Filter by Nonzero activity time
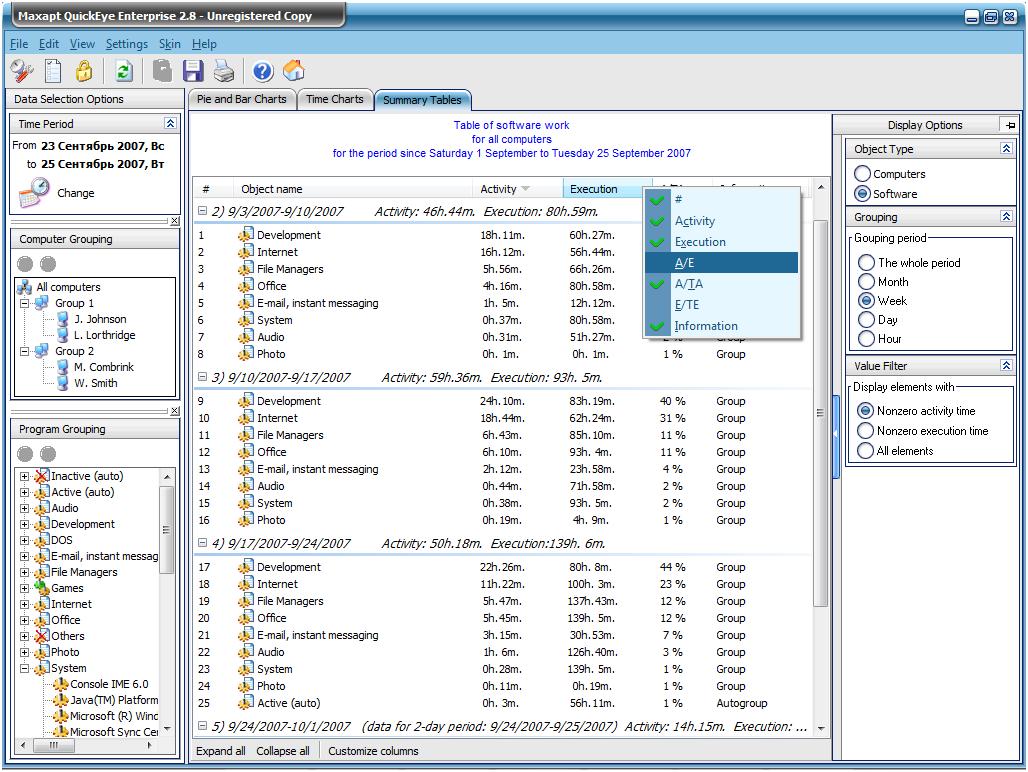 917,411
